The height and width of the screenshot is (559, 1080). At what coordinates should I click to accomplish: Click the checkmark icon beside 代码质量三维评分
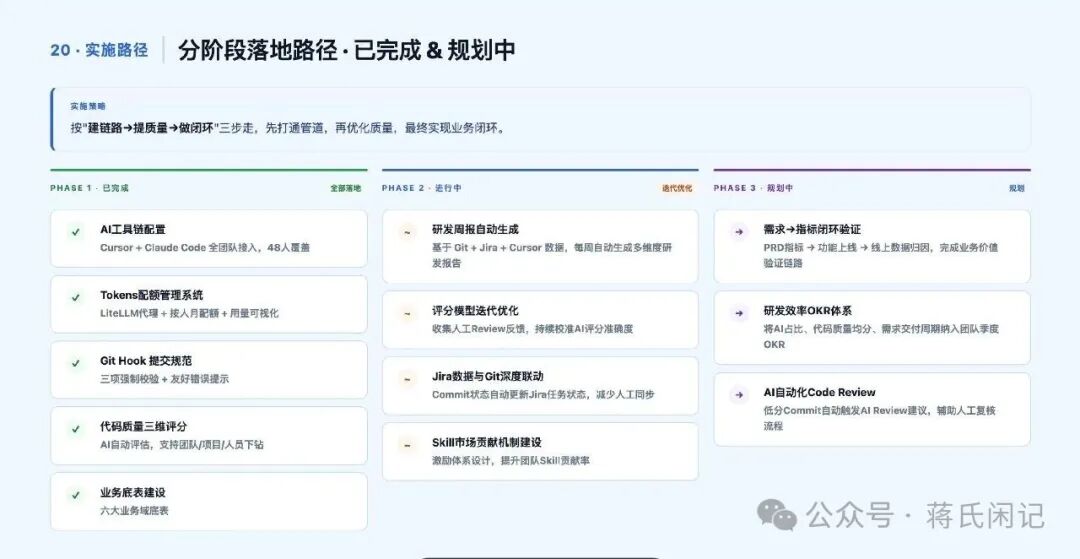click(x=76, y=429)
